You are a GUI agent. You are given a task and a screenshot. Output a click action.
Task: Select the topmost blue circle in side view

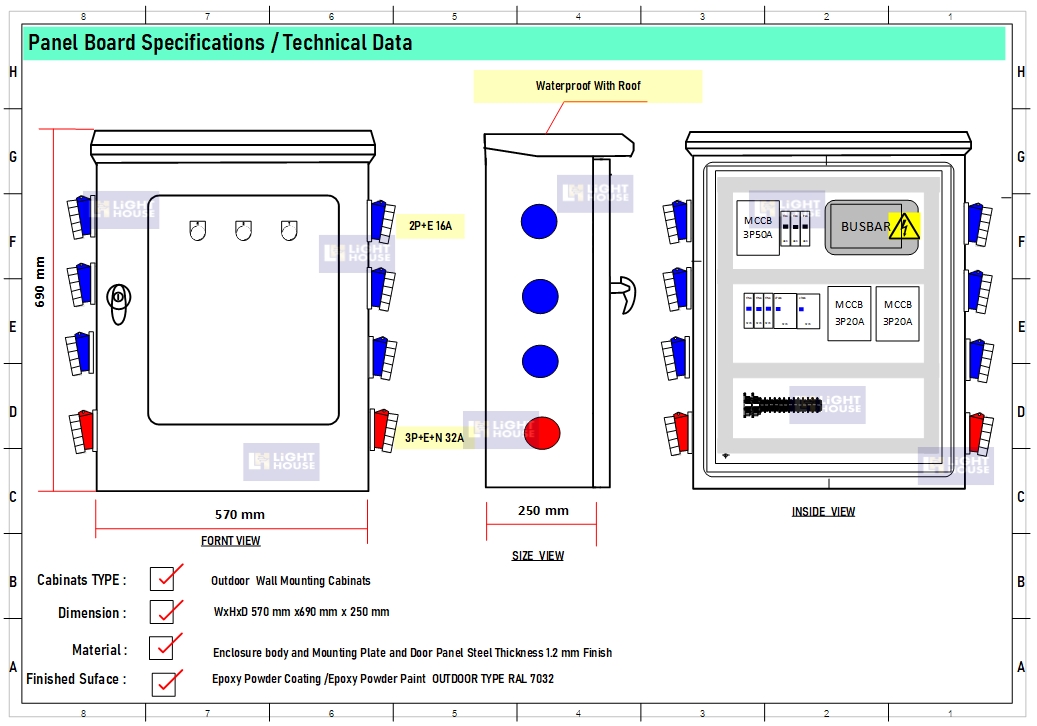(539, 221)
